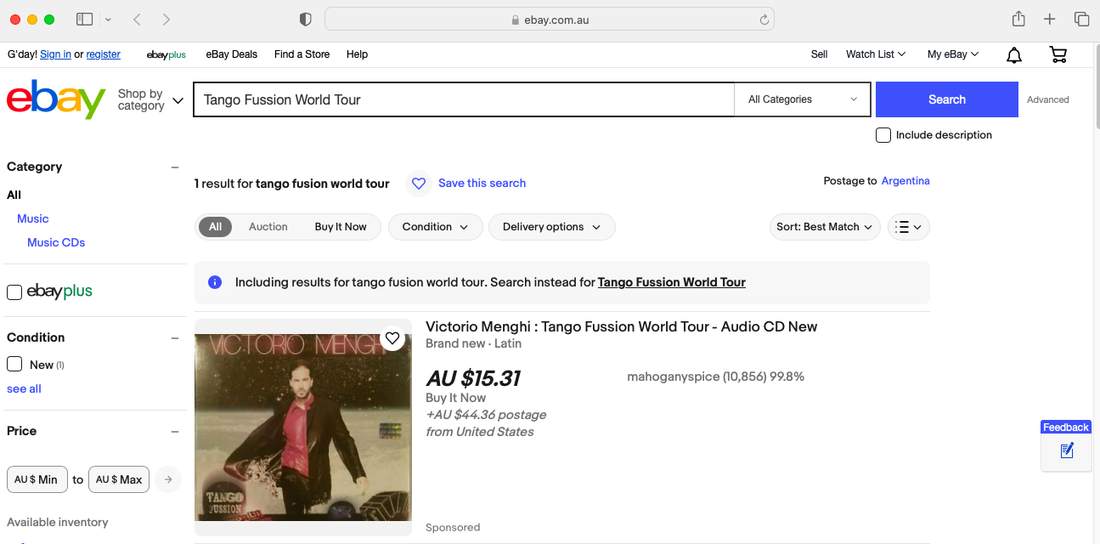
Task: Enable the ebayplus filter checkbox
Action: [14, 292]
